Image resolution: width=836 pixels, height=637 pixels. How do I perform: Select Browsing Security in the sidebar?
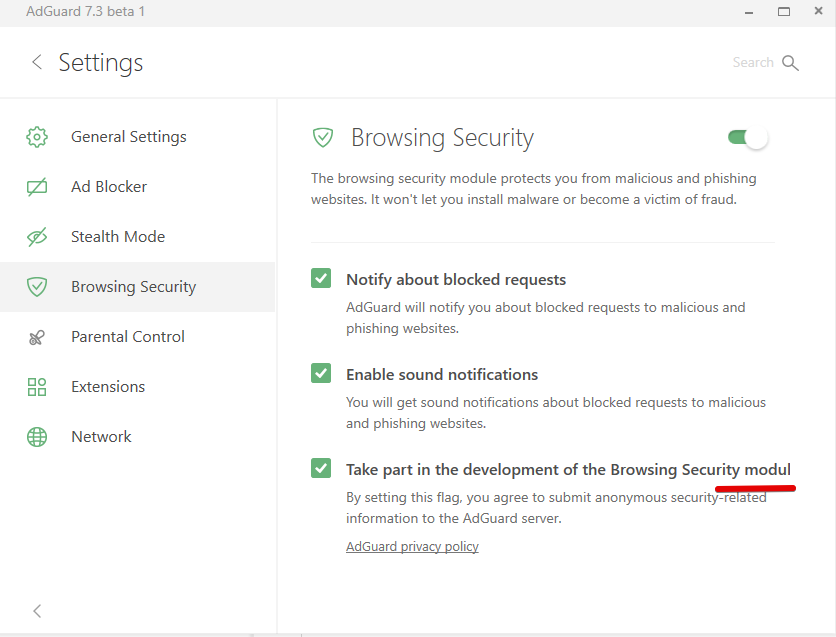click(132, 287)
